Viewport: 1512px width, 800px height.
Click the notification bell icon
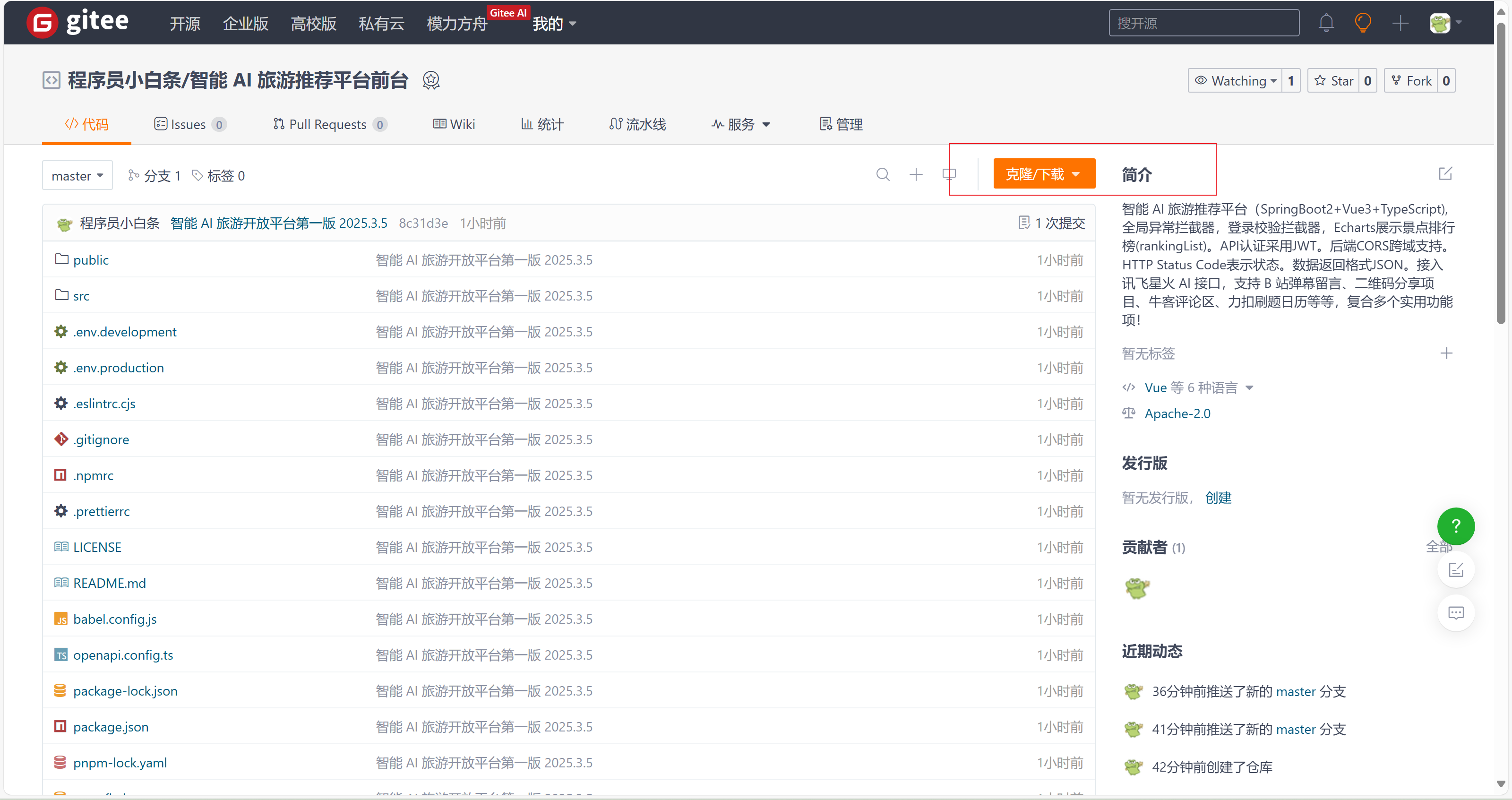click(1326, 23)
